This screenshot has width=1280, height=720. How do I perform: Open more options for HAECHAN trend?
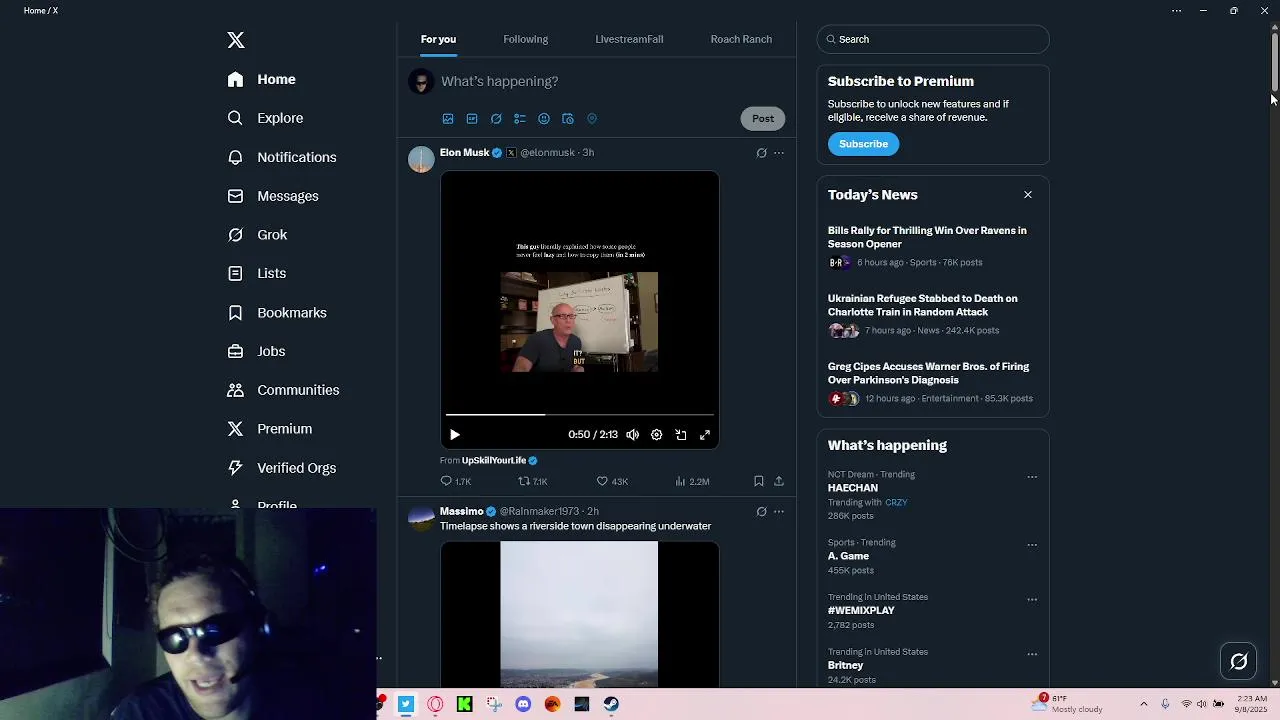click(1032, 477)
